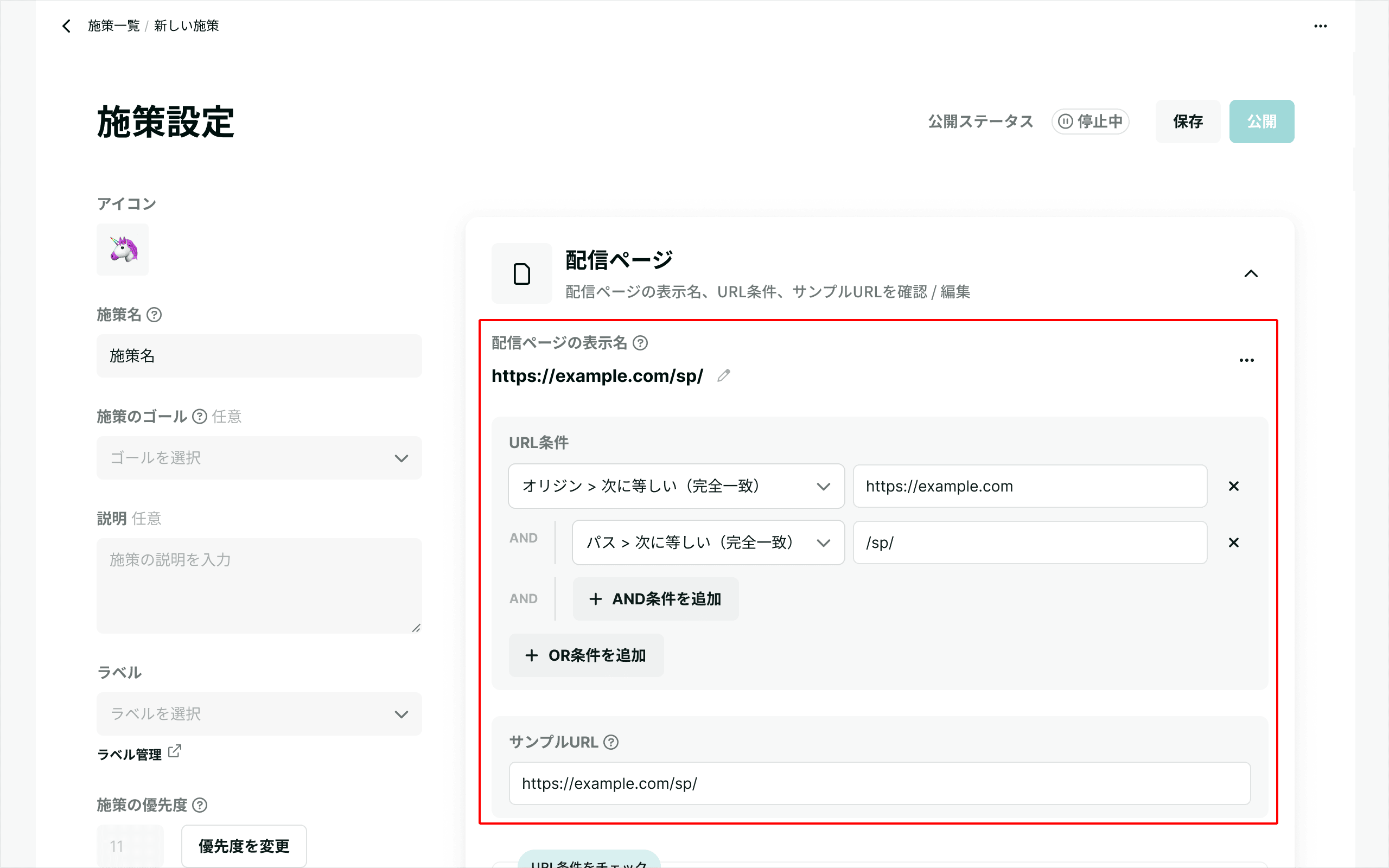Click the サンプルURL input field

pos(880,783)
